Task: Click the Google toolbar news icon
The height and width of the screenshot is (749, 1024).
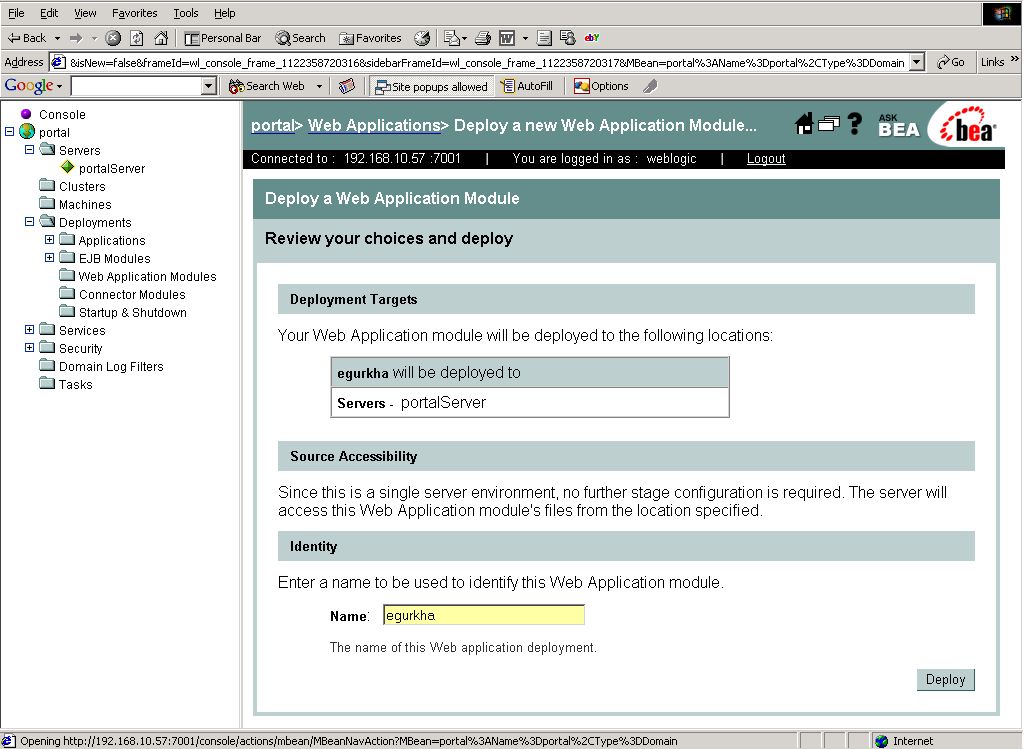Action: click(347, 86)
